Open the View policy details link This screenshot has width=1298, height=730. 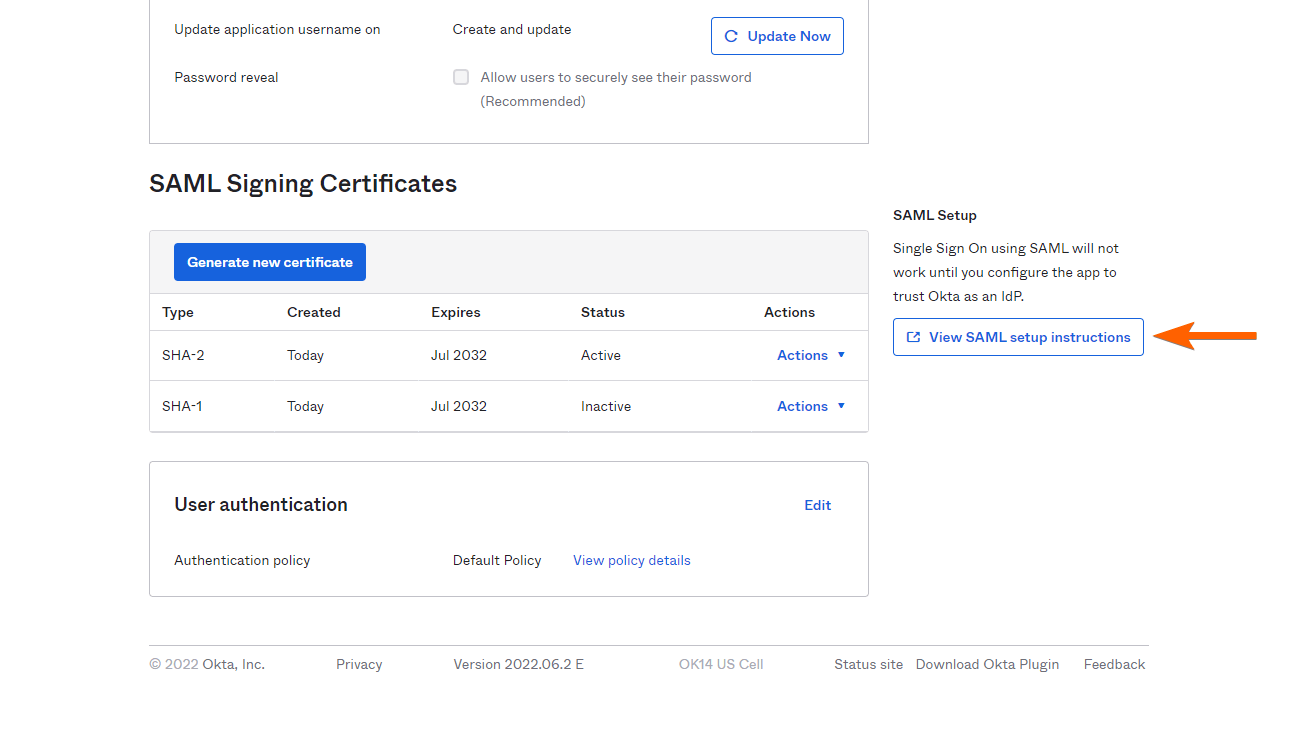[631, 560]
